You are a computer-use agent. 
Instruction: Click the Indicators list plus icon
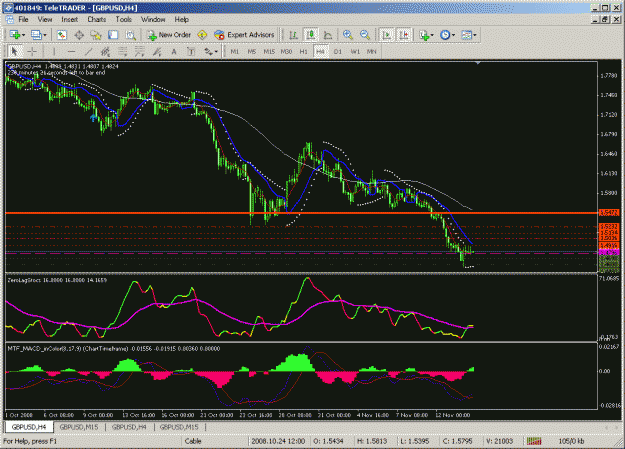pos(425,35)
